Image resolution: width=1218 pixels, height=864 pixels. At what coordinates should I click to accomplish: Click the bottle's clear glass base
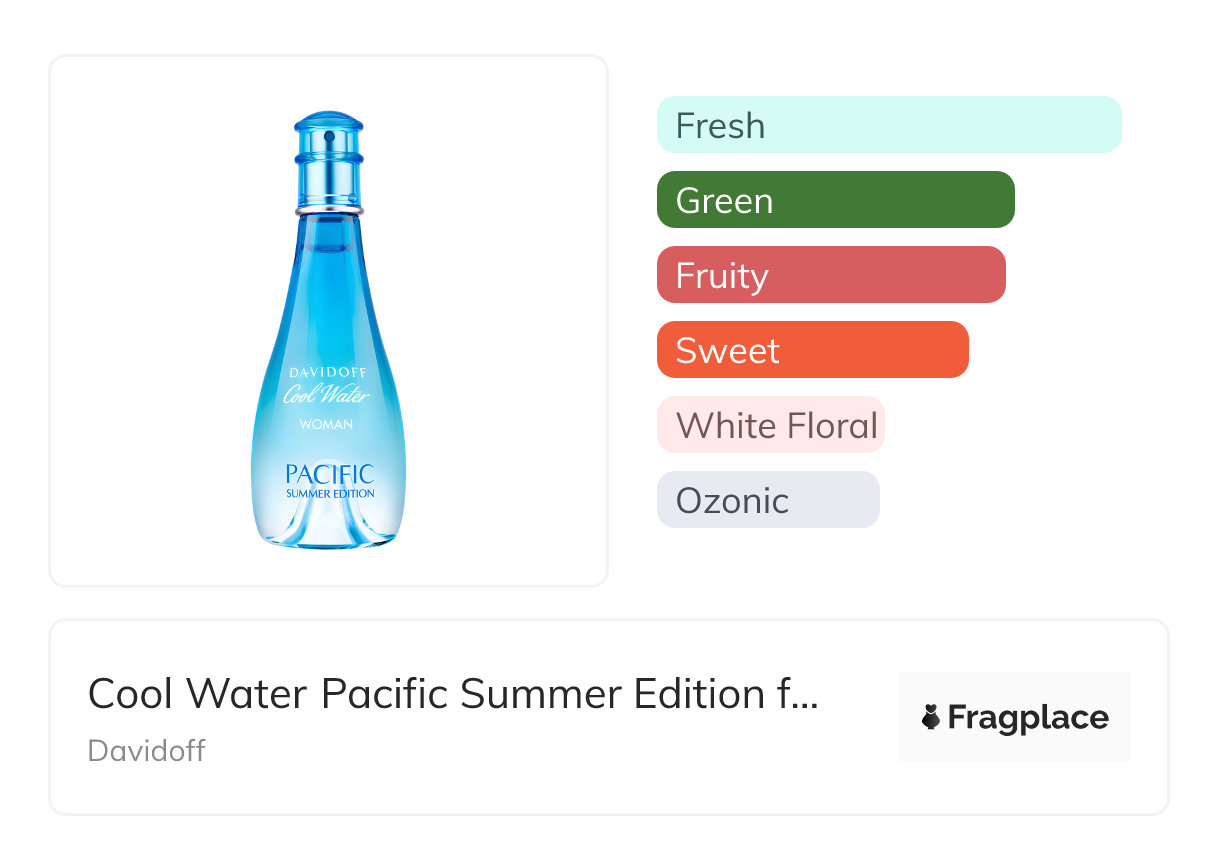pos(328,527)
